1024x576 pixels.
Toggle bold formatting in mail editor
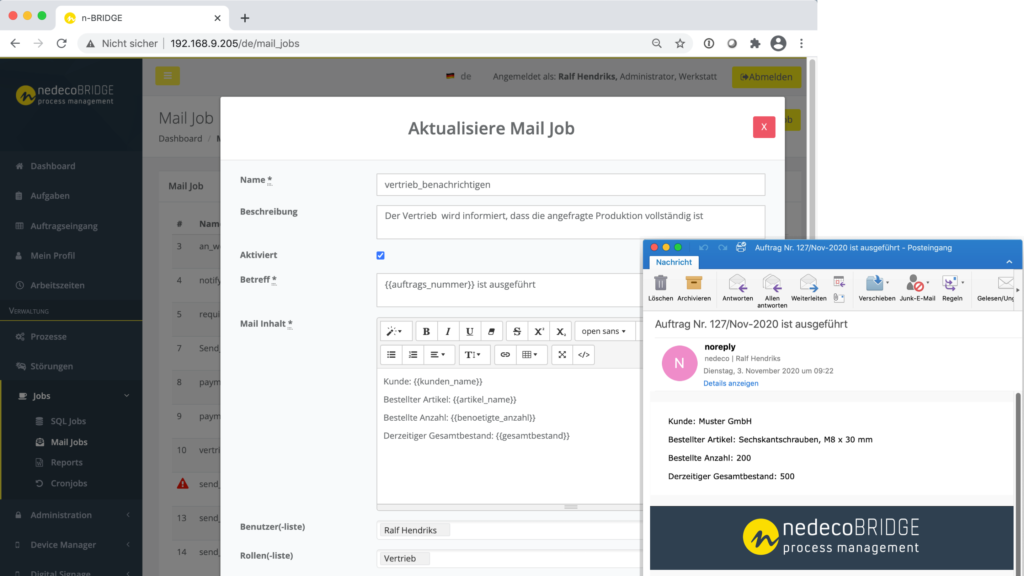pyautogui.click(x=427, y=331)
